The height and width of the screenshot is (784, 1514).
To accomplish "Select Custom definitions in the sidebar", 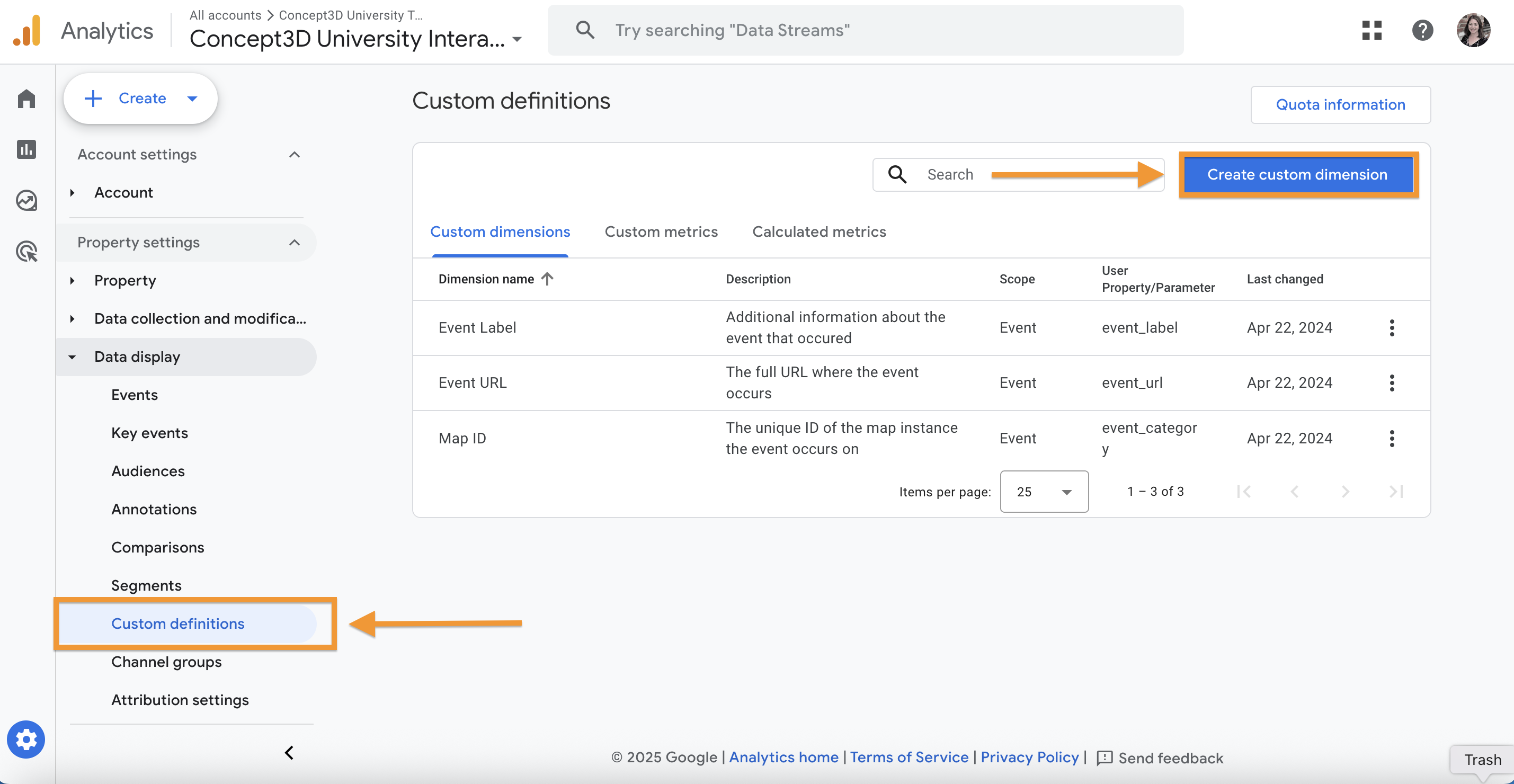I will point(188,623).
